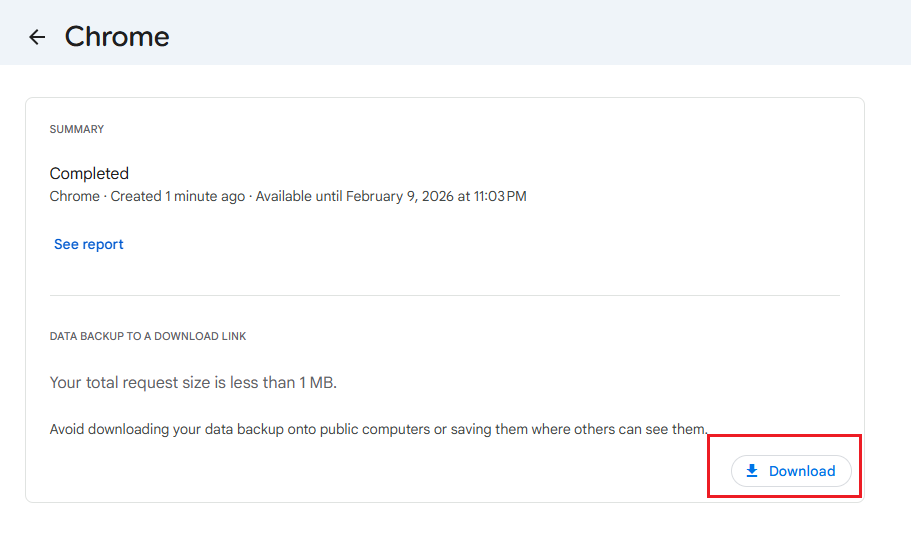Select the SUMMARY section label
The width and height of the screenshot is (911, 541).
tap(77, 129)
